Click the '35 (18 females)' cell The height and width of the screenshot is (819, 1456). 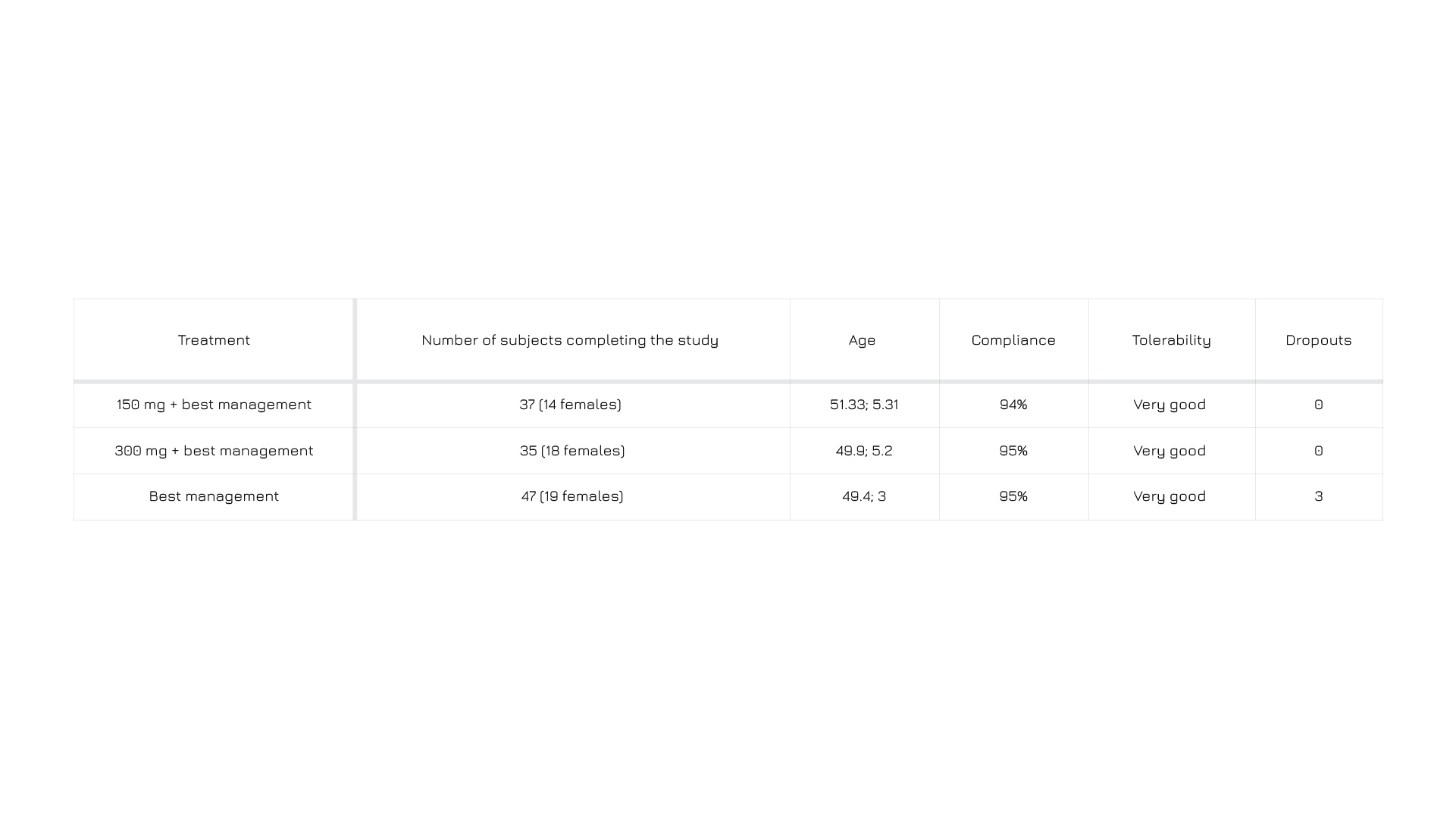(x=572, y=451)
